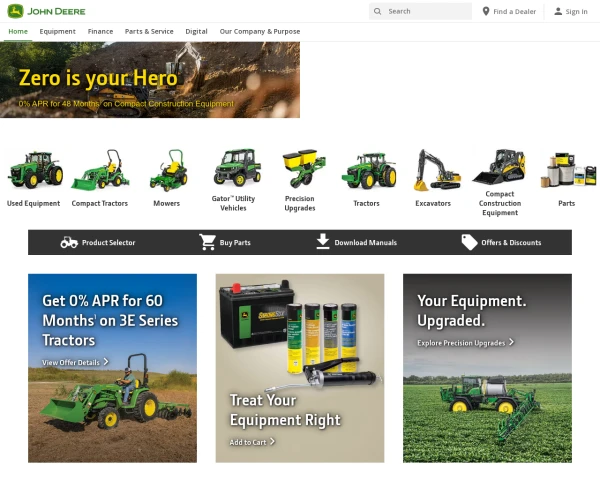Click the Gator Utility Vehicles text label

pyautogui.click(x=233, y=203)
